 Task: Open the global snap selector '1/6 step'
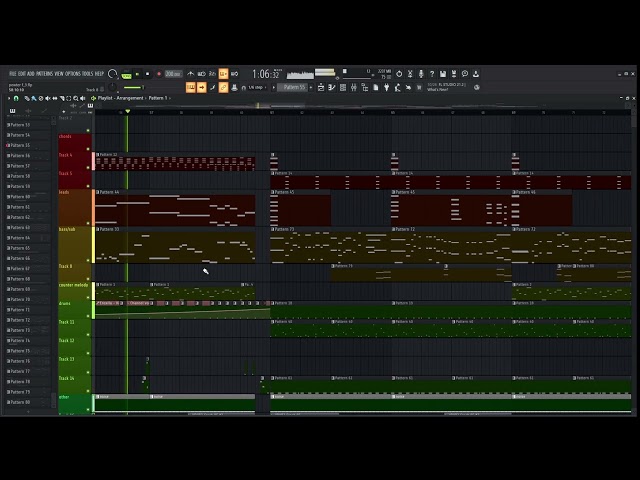pyautogui.click(x=255, y=87)
